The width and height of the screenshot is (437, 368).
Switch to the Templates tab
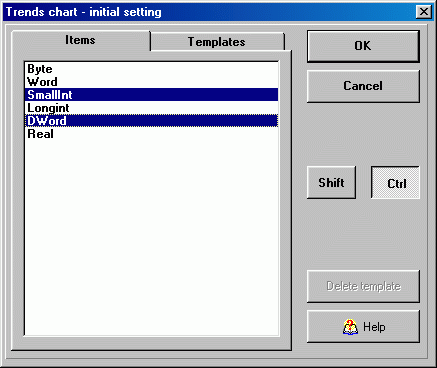pyautogui.click(x=217, y=42)
